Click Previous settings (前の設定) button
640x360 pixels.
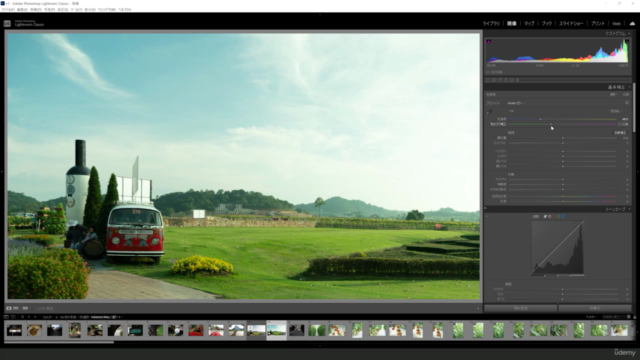click(x=520, y=309)
